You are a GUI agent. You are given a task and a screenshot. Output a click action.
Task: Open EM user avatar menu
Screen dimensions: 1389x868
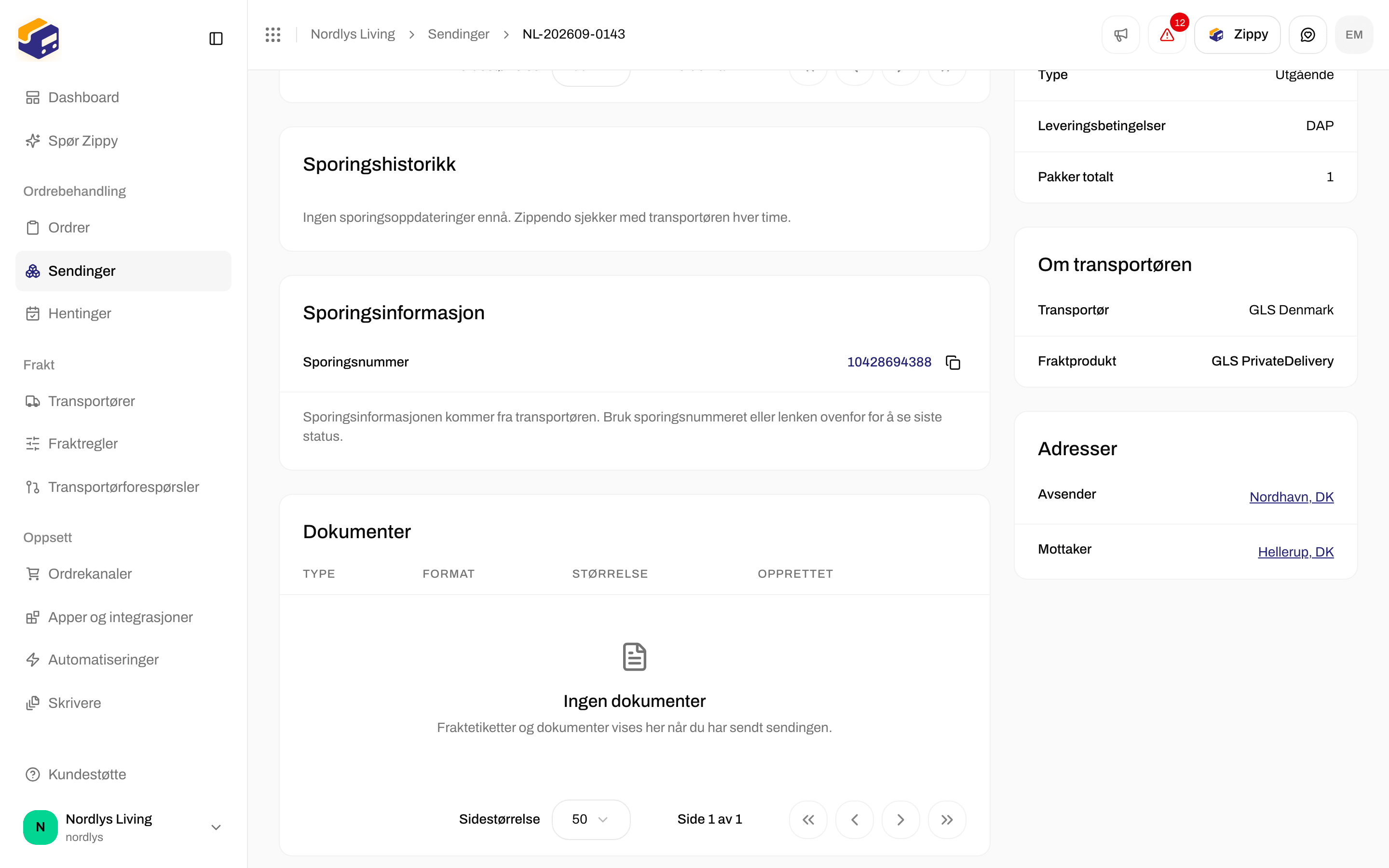point(1354,34)
